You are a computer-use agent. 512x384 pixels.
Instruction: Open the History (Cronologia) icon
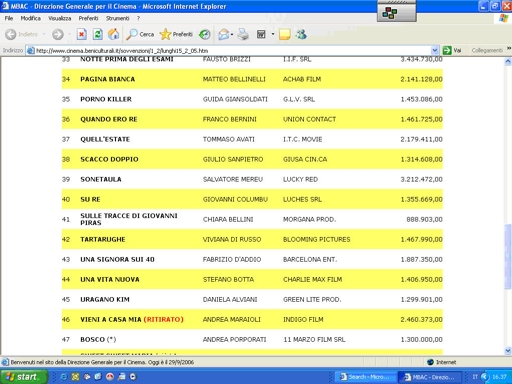tap(205, 34)
